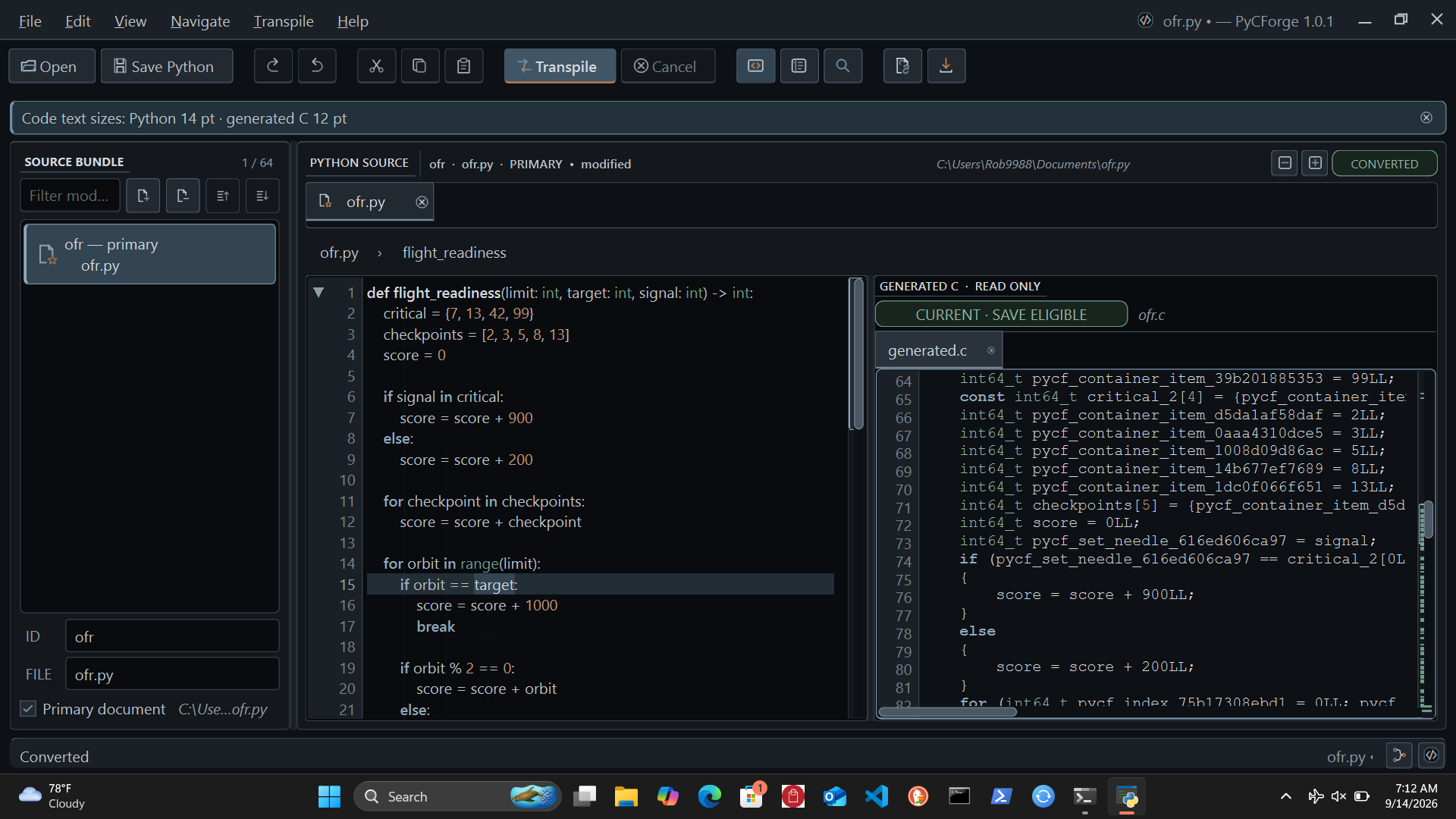Click the Redo arrow in the toolbar
The image size is (1456, 819).
(x=273, y=66)
